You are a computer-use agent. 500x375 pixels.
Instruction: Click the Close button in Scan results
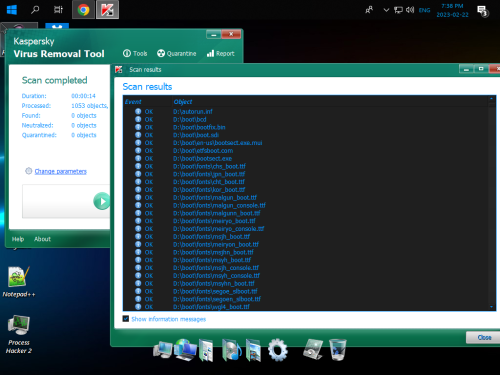click(484, 337)
